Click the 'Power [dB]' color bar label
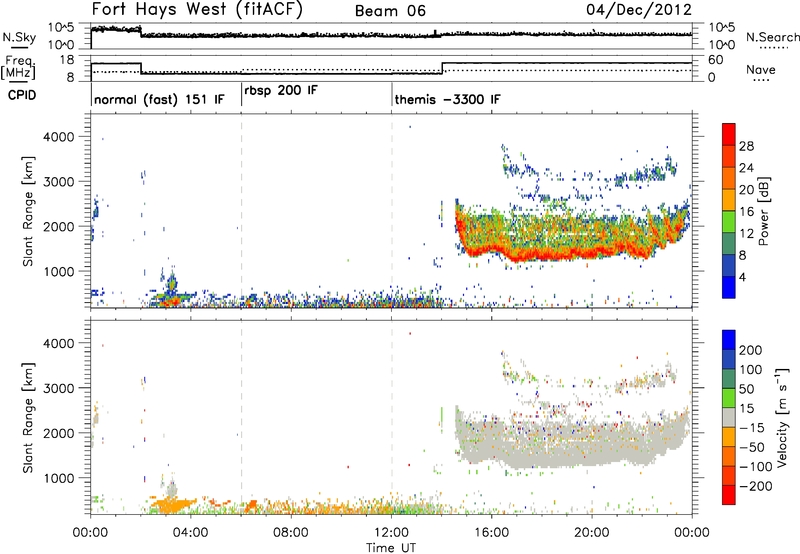 coord(764,211)
